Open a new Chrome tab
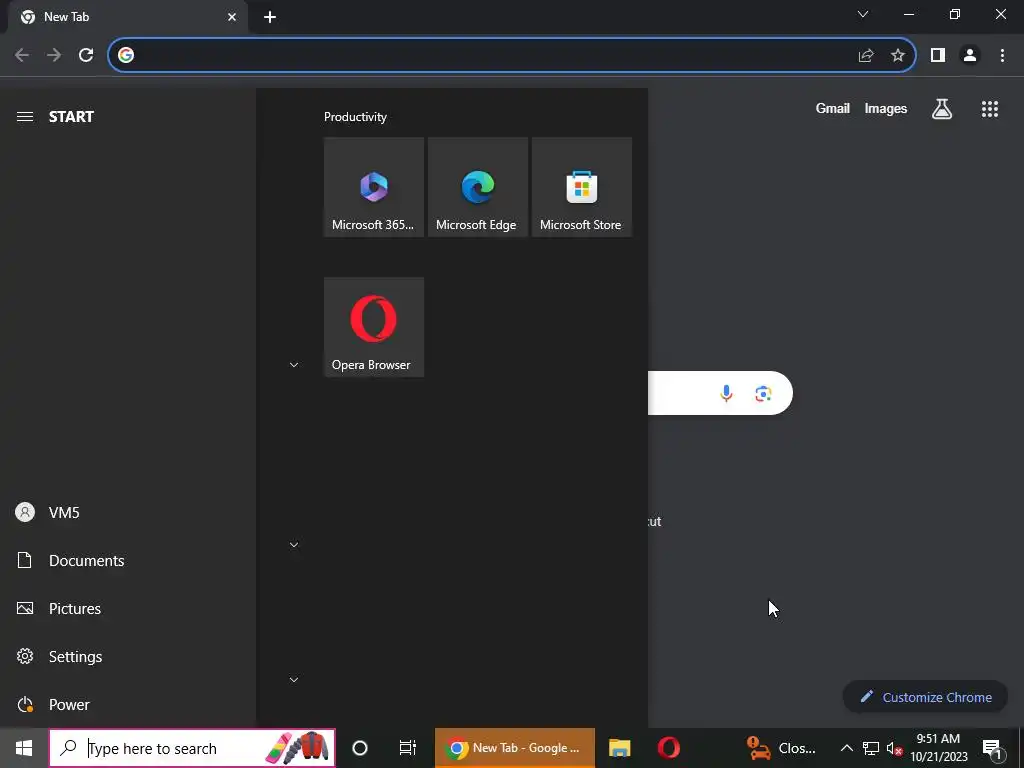1024x768 pixels. [x=270, y=17]
